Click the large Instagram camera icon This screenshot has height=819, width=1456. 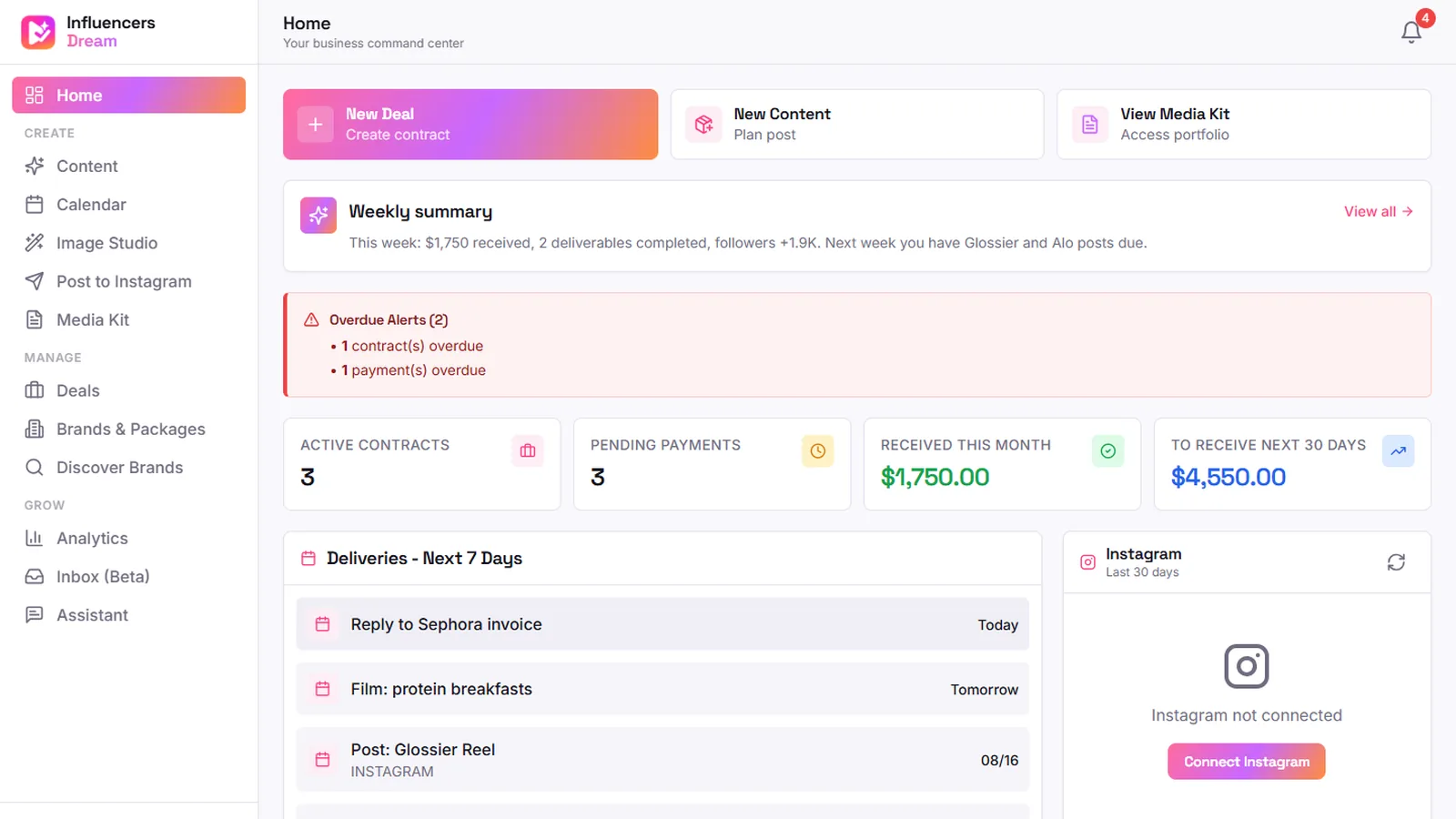(1247, 666)
